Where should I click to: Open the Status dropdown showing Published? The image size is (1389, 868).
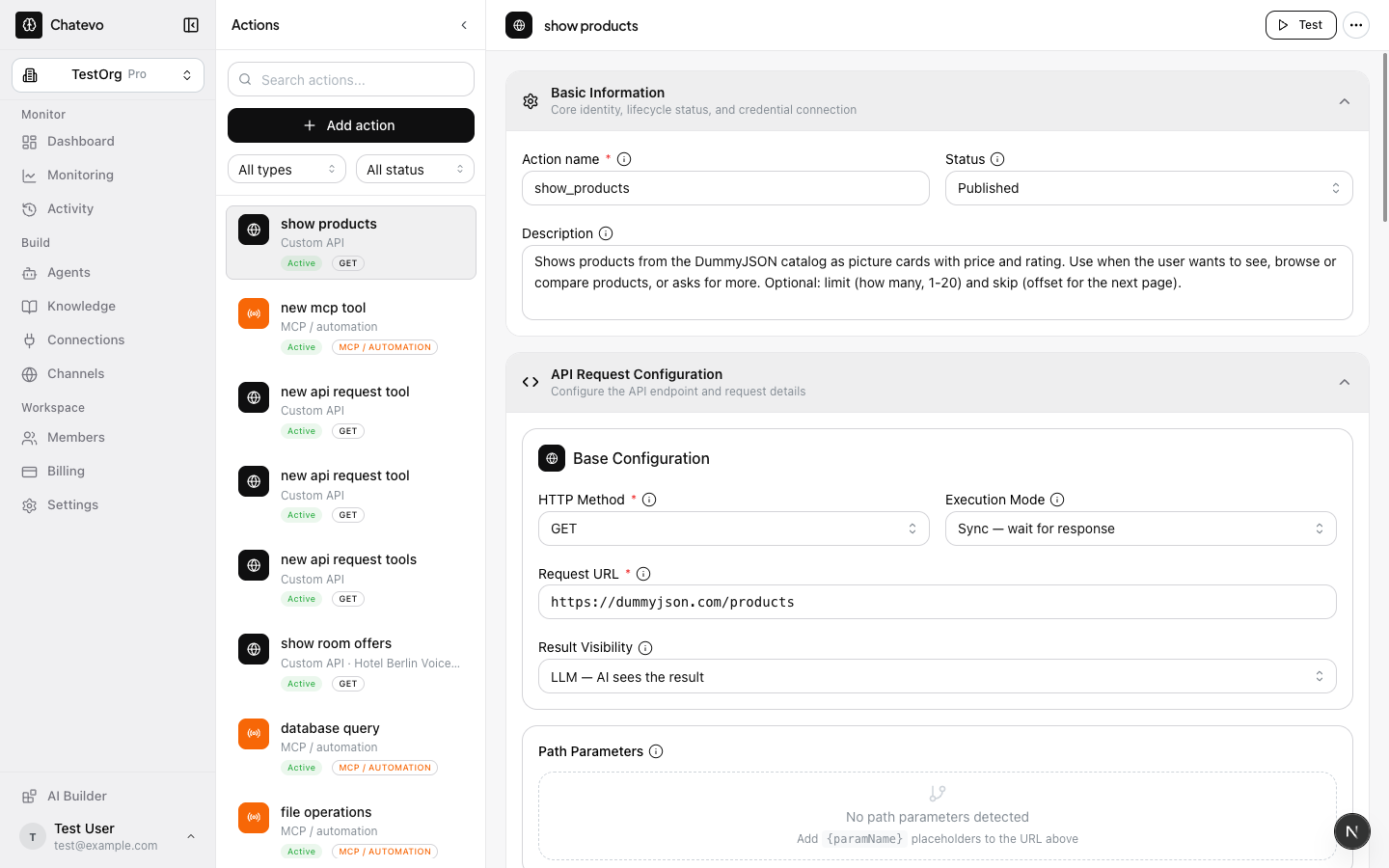pos(1149,188)
